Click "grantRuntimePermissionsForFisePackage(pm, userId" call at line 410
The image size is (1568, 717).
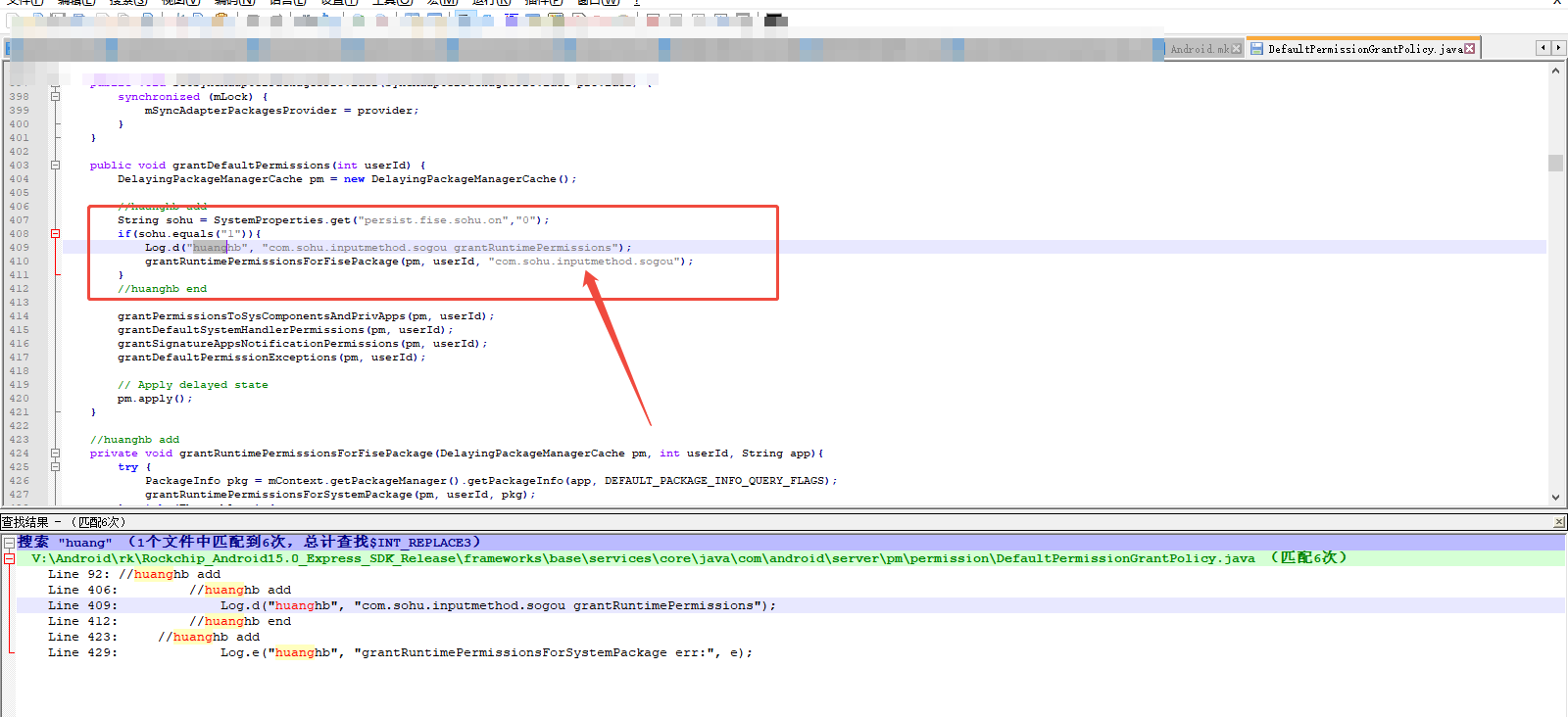418,262
